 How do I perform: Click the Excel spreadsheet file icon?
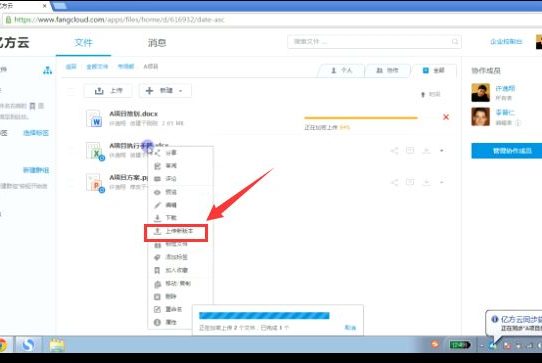coord(95,151)
